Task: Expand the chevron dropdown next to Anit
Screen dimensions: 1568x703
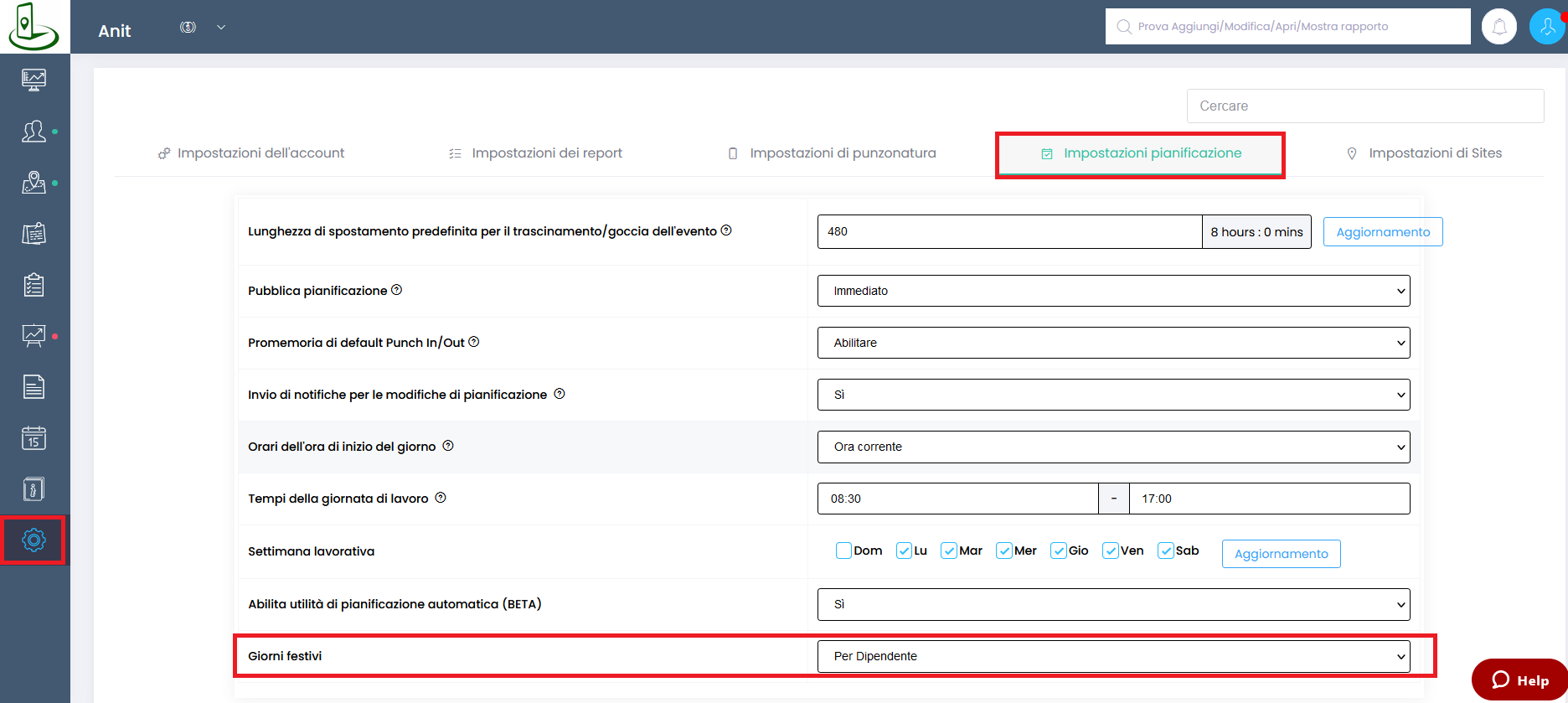Action: [x=221, y=27]
